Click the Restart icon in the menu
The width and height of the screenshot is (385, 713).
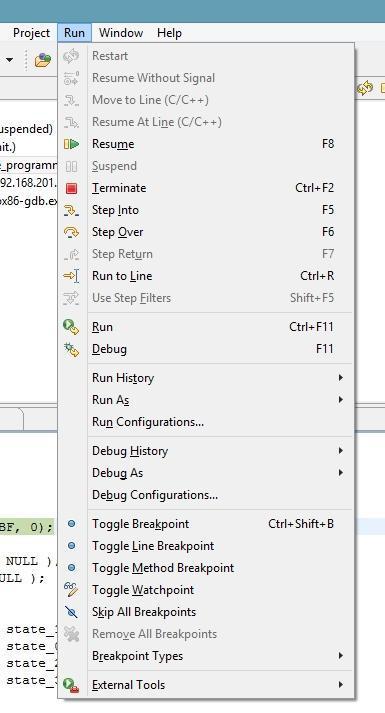[x=71, y=56]
